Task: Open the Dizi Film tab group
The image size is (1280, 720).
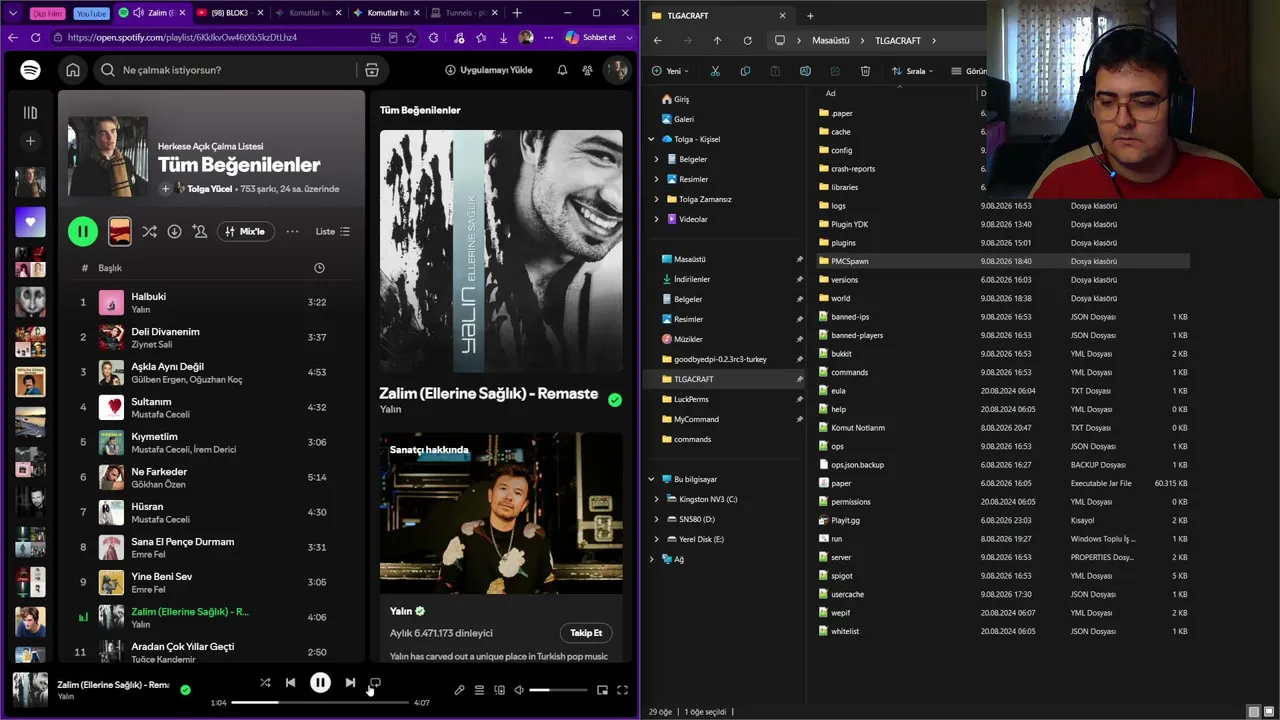Action: [x=47, y=13]
